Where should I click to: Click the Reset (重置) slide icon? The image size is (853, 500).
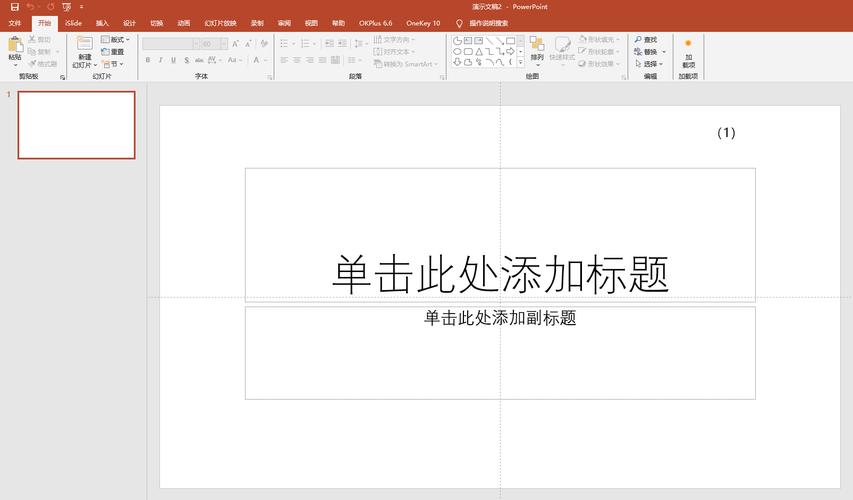pyautogui.click(x=112, y=52)
